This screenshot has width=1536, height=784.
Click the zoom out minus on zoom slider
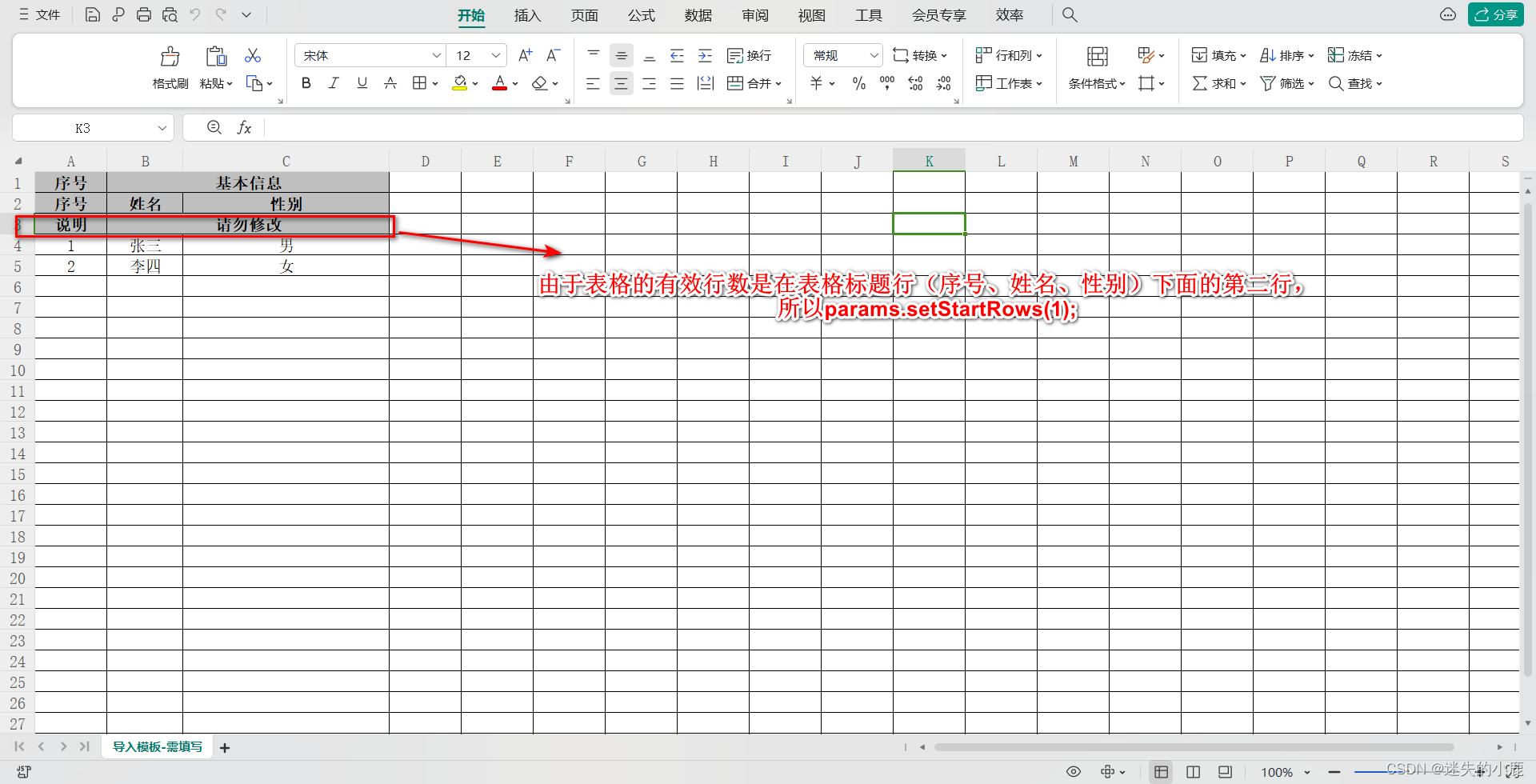1334,772
